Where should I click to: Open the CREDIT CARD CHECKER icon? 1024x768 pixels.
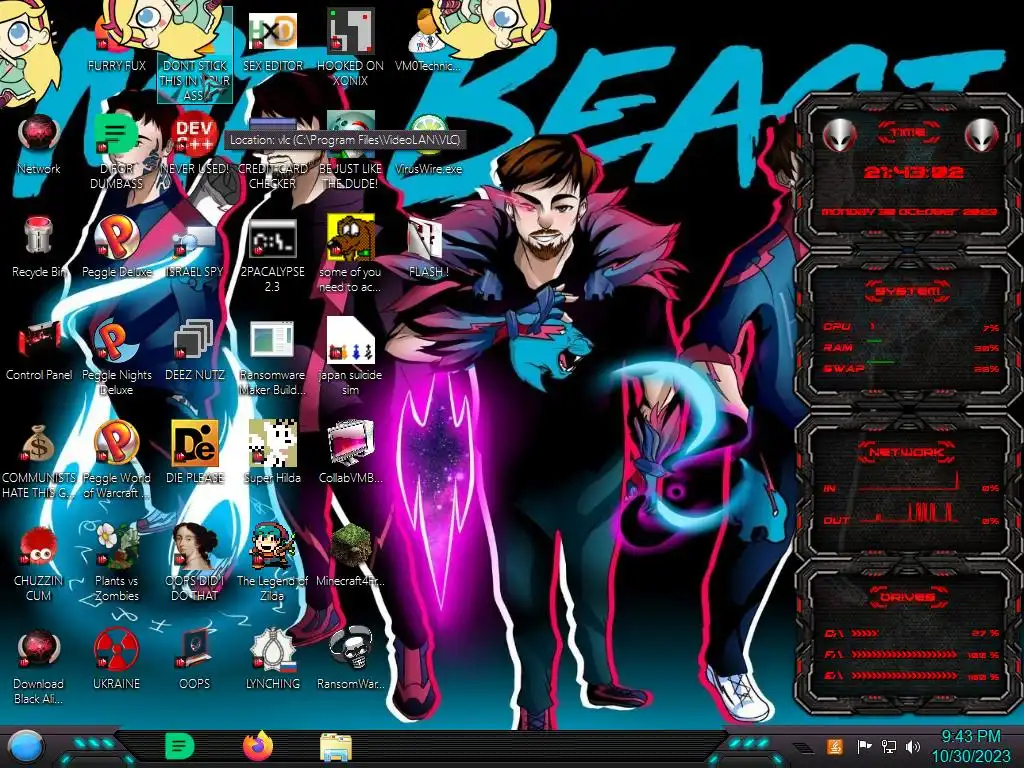272,152
